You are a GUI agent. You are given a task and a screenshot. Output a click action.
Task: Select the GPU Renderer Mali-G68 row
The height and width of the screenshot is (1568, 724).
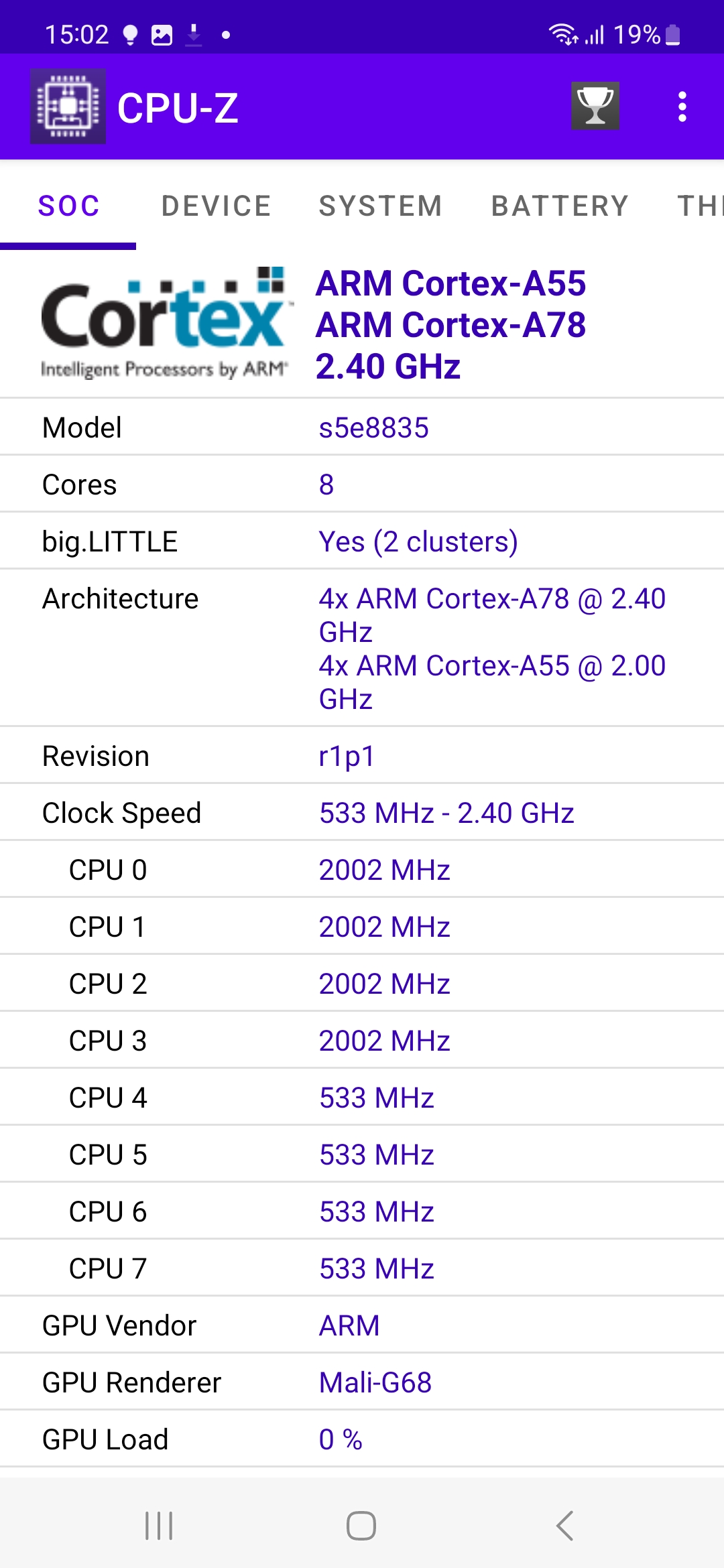tap(362, 1382)
